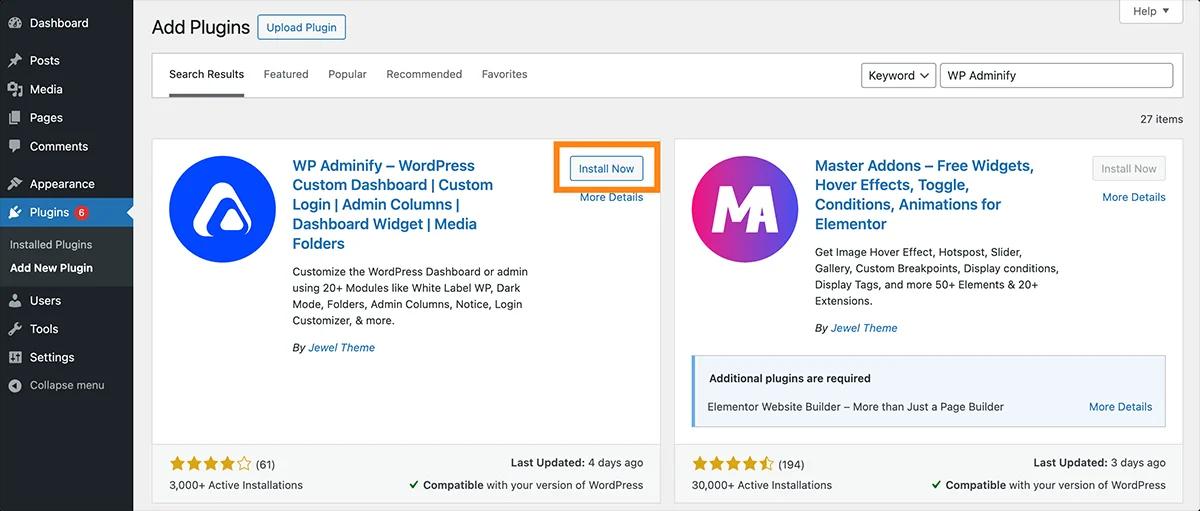This screenshot has width=1200, height=511.
Task: Click the Media menu label
Action: [x=46, y=89]
